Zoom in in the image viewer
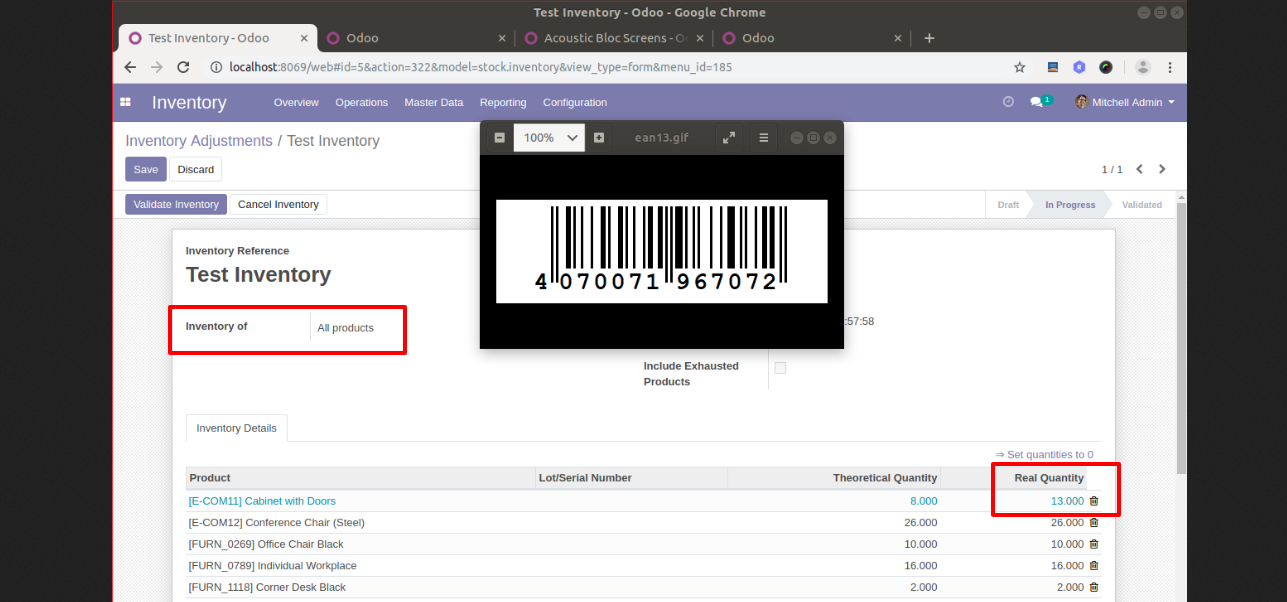The height and width of the screenshot is (602, 1287). 599,137
